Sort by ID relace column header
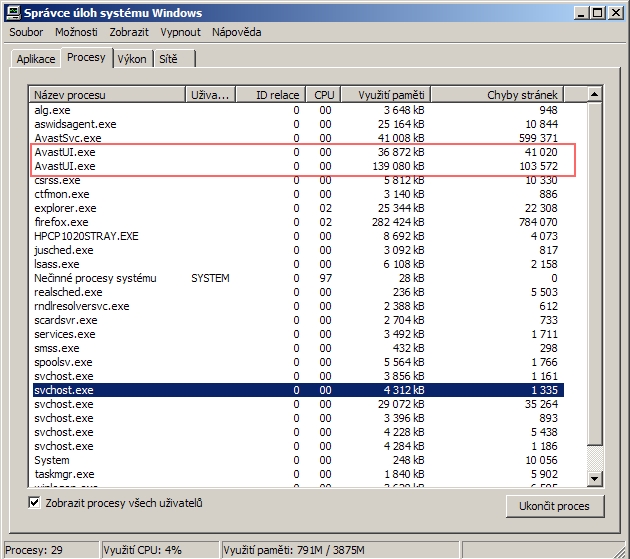630x559 pixels. point(271,95)
